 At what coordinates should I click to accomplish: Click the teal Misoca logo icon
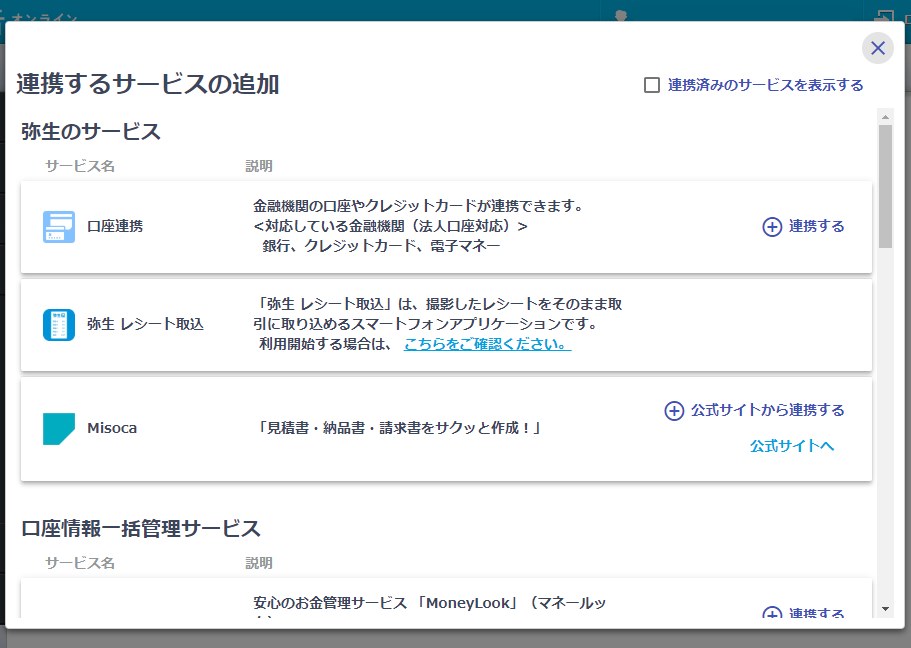pyautogui.click(x=59, y=428)
